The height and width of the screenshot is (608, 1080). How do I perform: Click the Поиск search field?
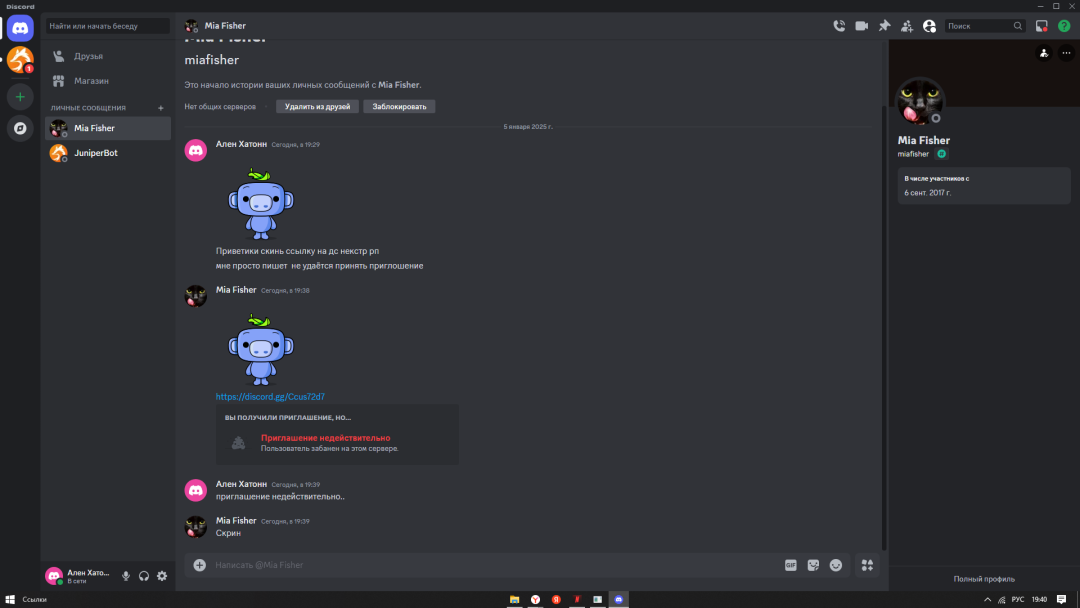[978, 26]
